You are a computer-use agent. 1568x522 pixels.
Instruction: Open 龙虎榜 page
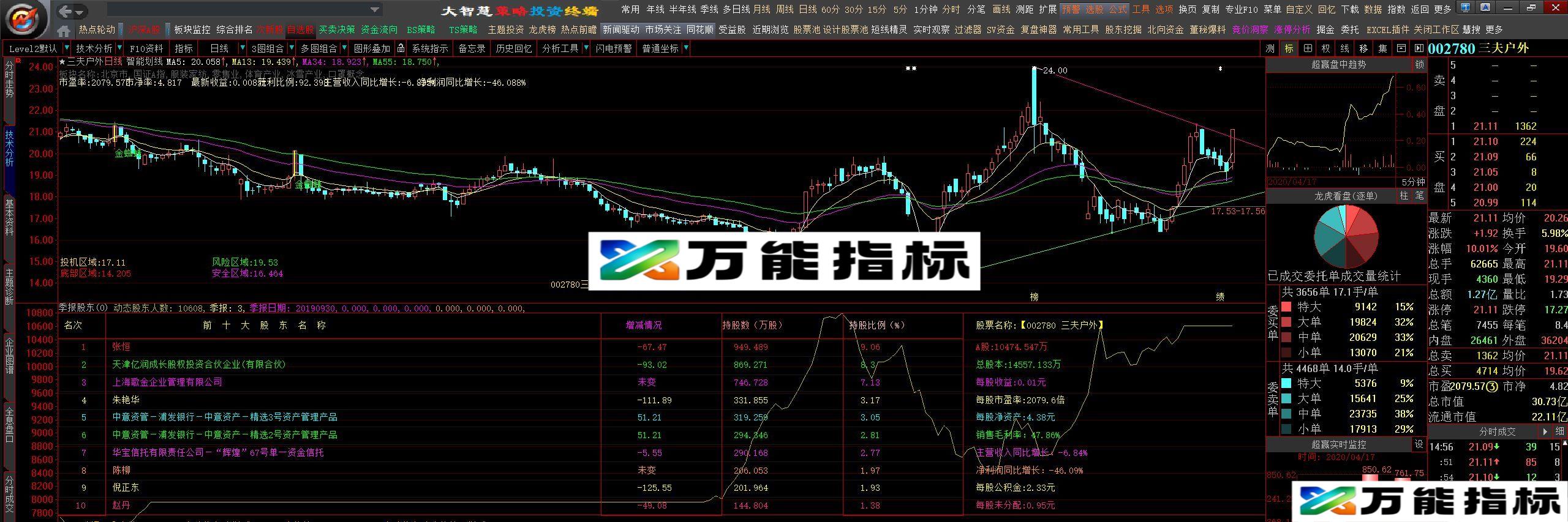(542, 29)
